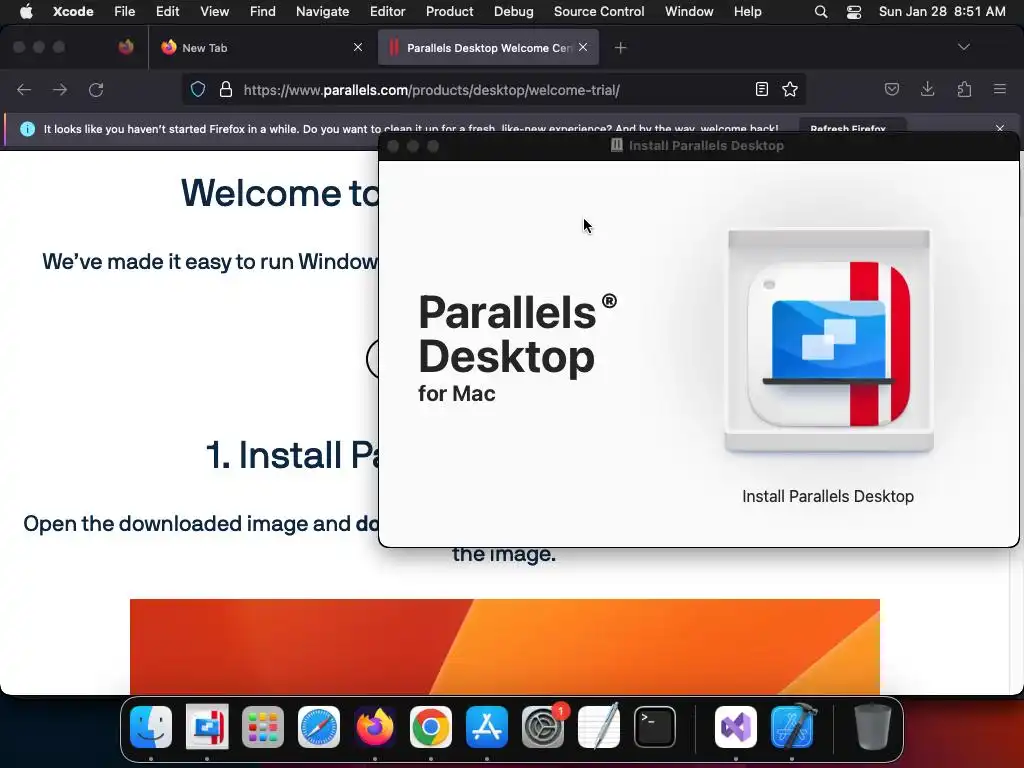This screenshot has width=1024, height=768.
Task: Open the Help menu
Action: pyautogui.click(x=747, y=11)
